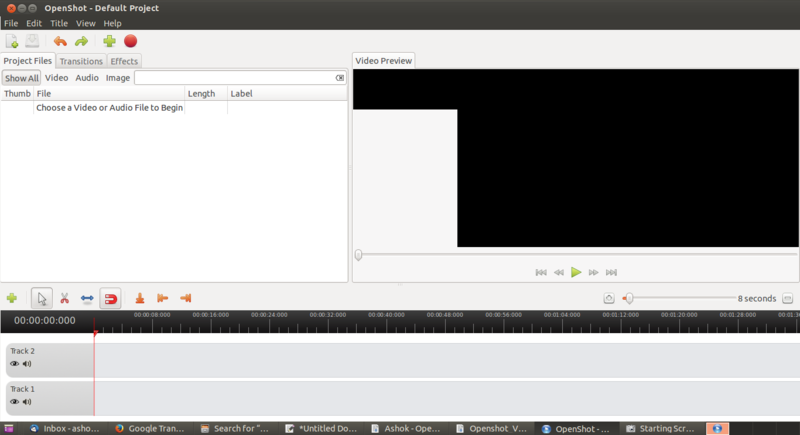This screenshot has width=800, height=435.
Task: Click the fast forward button
Action: [593, 272]
